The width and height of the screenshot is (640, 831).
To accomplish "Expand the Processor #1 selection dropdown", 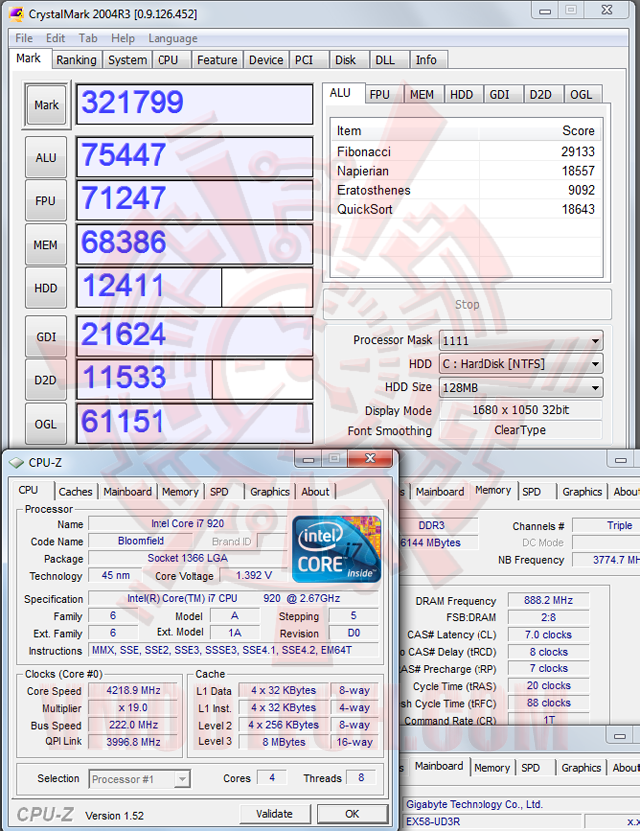I will coord(139,779).
